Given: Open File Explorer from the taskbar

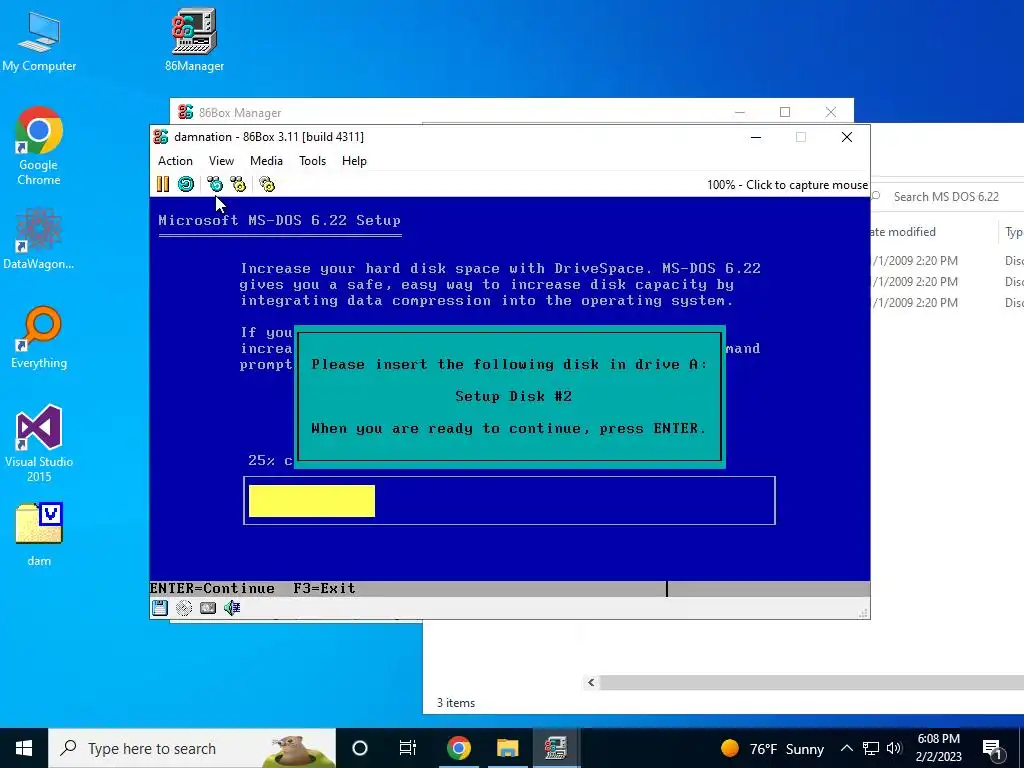Looking at the screenshot, I should coord(507,748).
